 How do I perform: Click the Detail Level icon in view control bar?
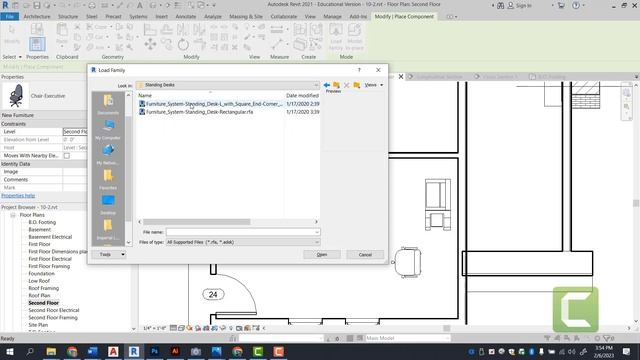point(173,328)
